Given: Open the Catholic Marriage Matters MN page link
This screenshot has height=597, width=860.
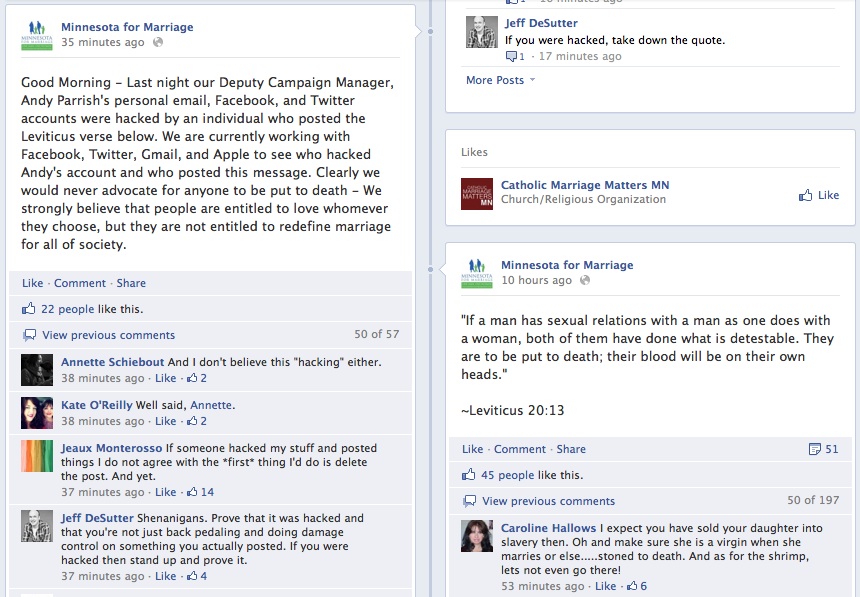Looking at the screenshot, I should click(585, 185).
